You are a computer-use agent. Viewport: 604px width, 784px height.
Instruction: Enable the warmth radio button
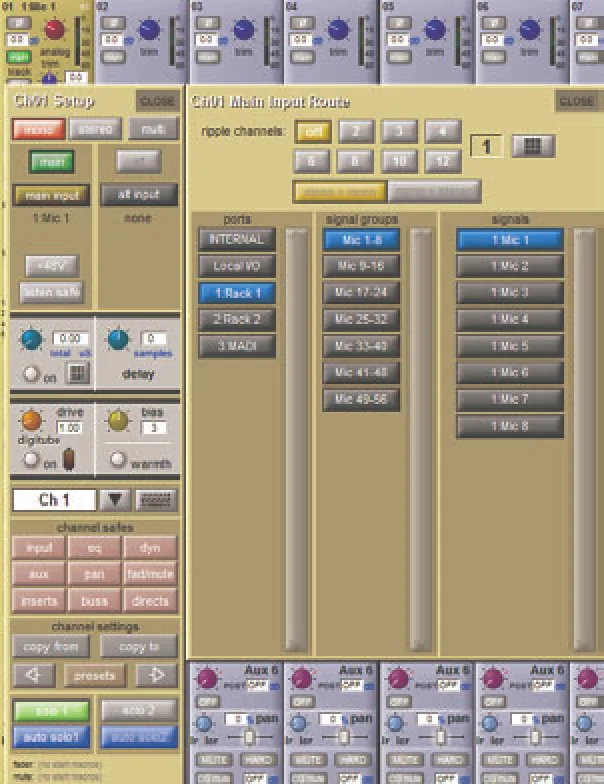tap(118, 459)
